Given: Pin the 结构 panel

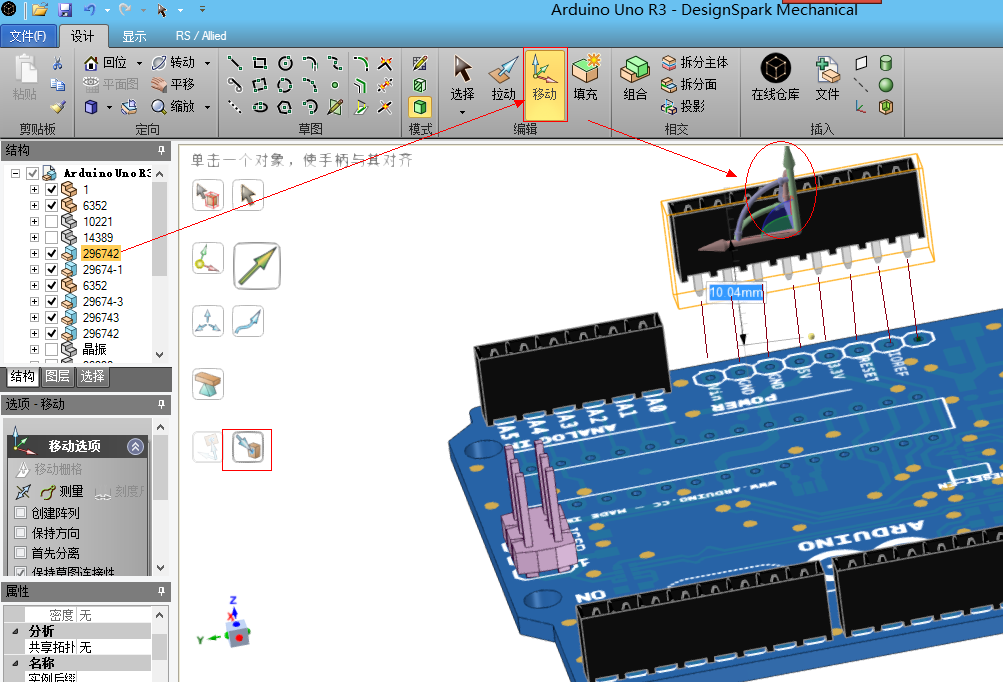Looking at the screenshot, I should pyautogui.click(x=161, y=150).
